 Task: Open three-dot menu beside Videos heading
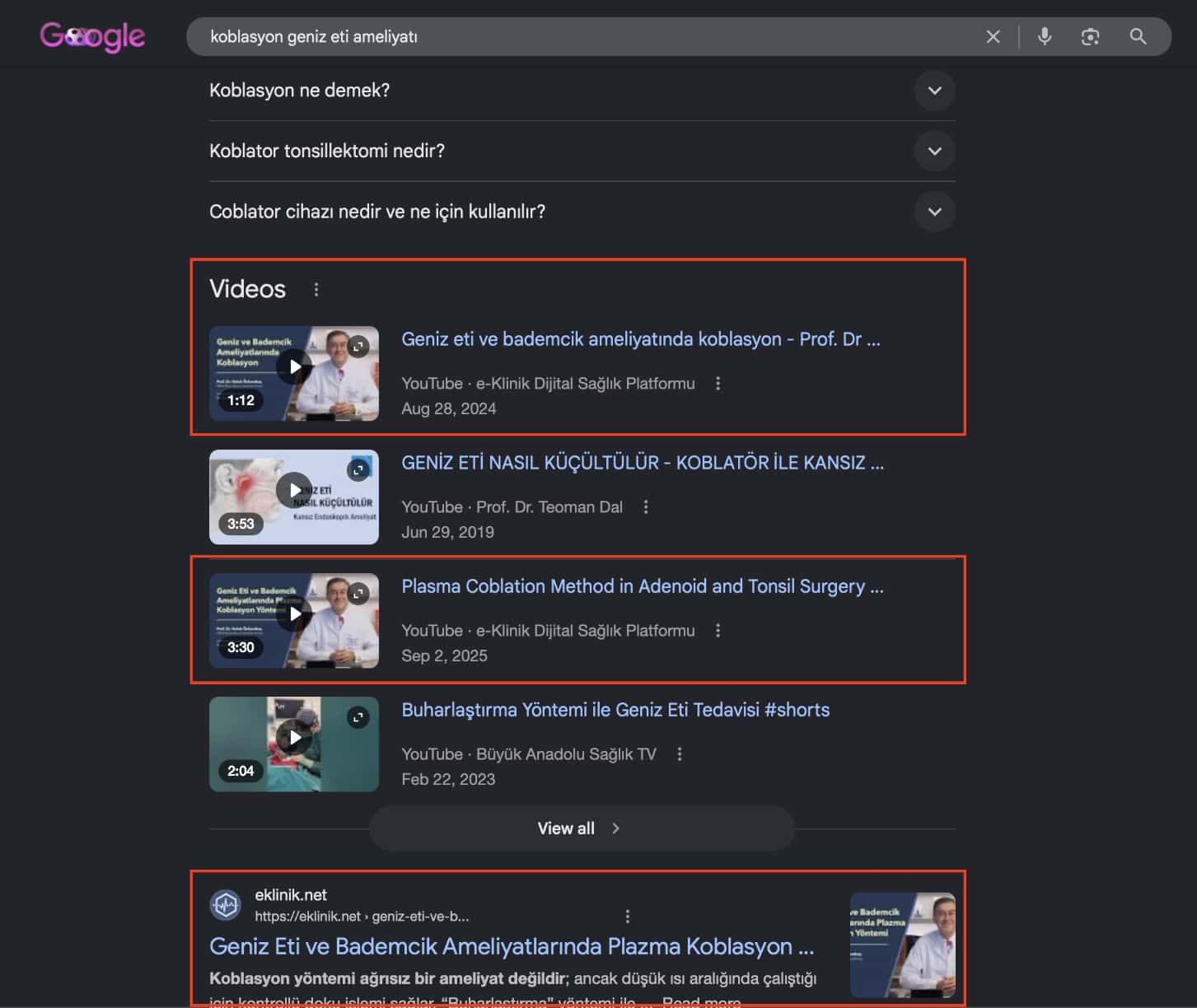coord(316,289)
